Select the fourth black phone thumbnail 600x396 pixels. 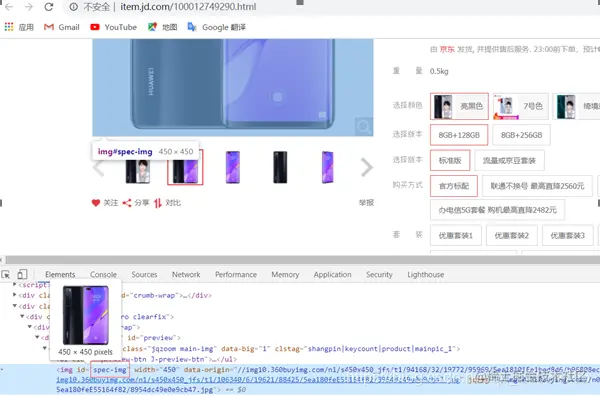(x=280, y=167)
